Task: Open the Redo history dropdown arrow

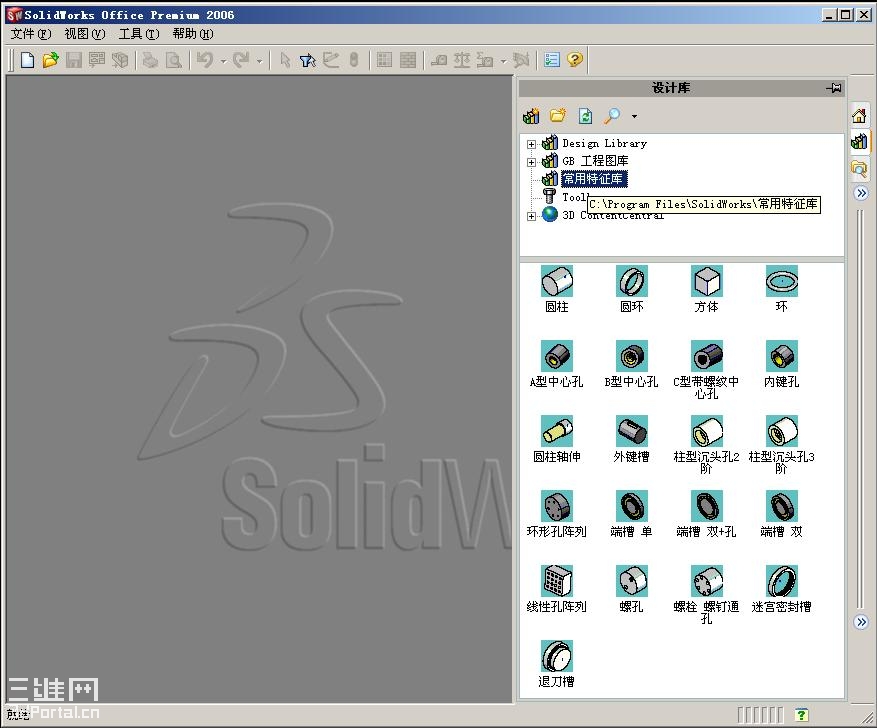Action: coord(259,61)
